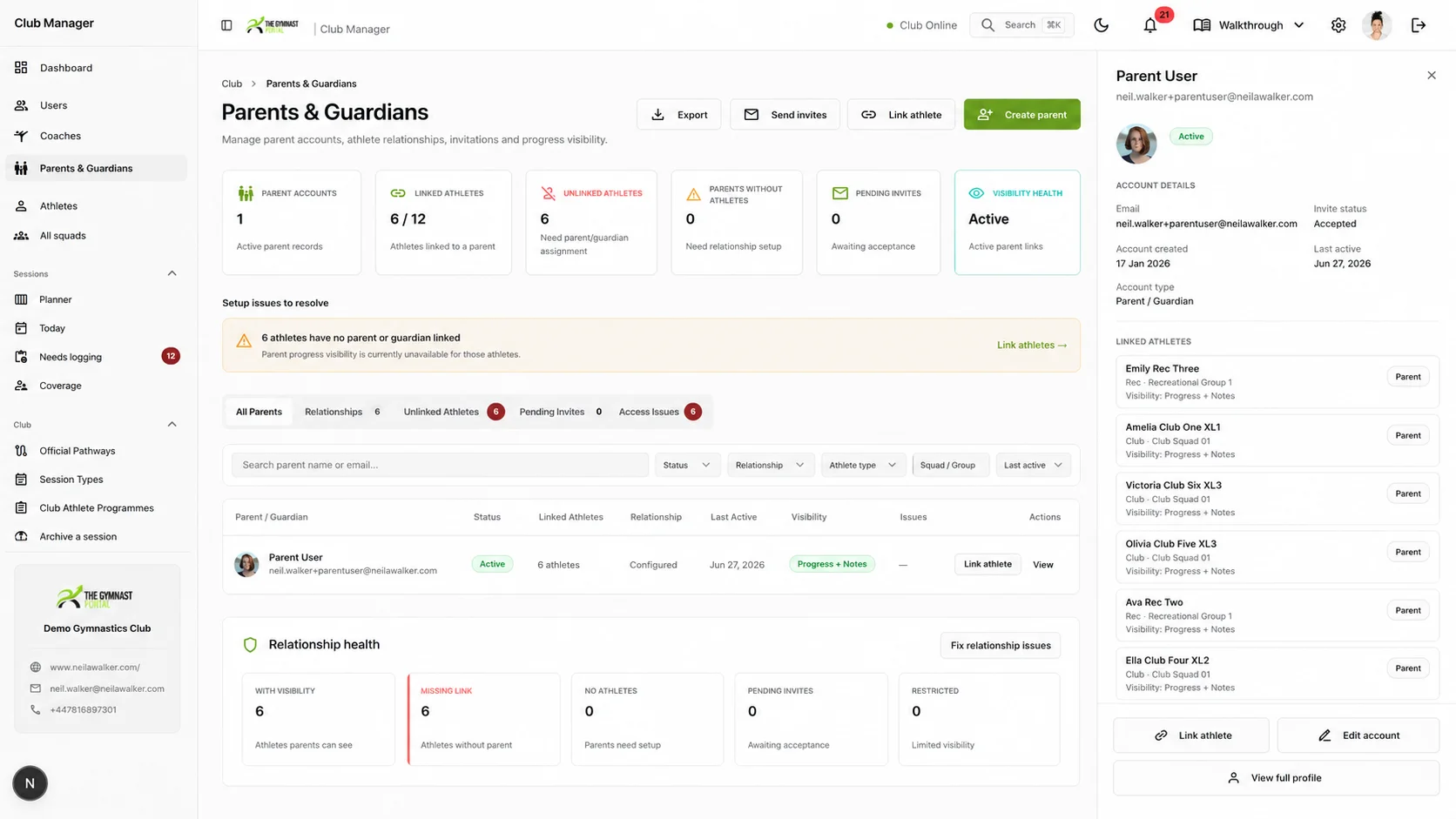Close the Parent User side panel
The image size is (1456, 819).
1432,76
